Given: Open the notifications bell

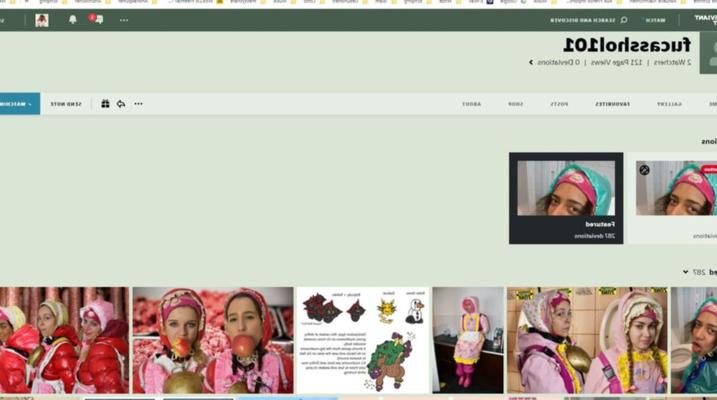Looking at the screenshot, I should click(72, 20).
